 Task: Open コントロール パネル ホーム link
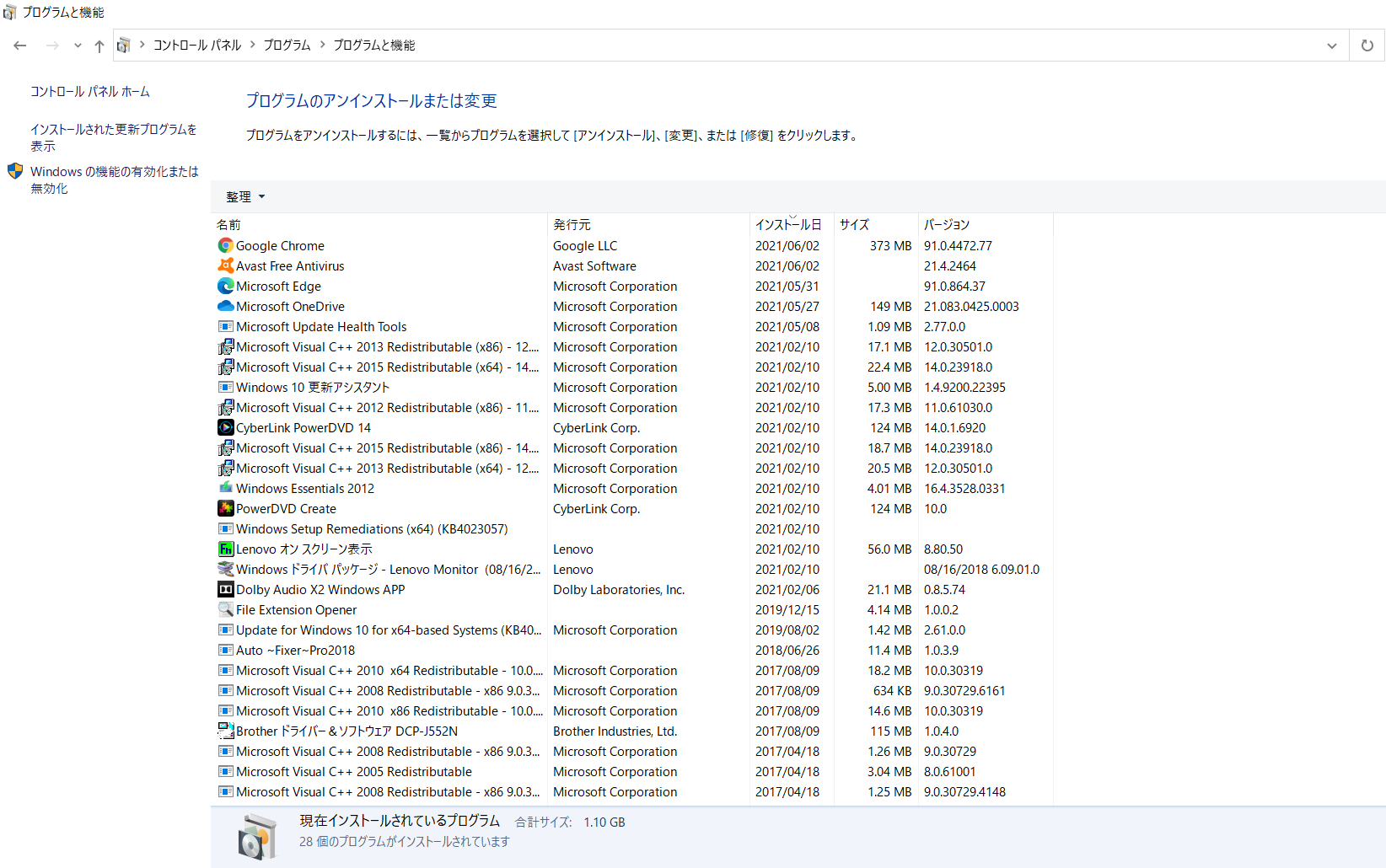[90, 92]
